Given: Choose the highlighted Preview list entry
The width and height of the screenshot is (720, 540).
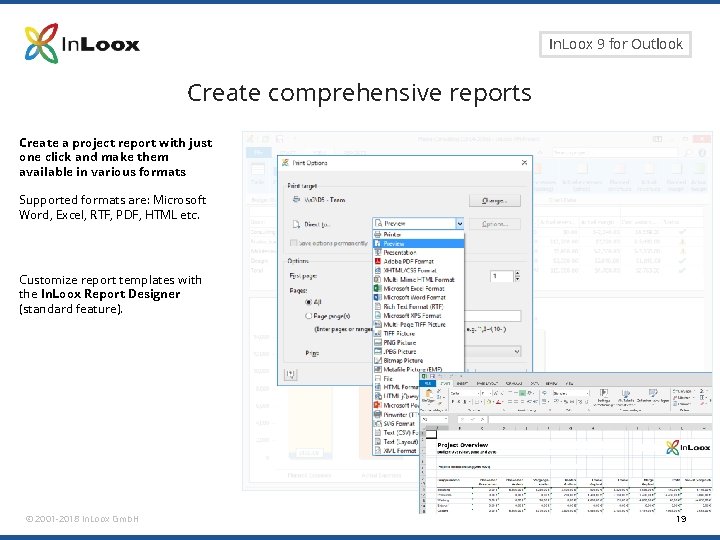Looking at the screenshot, I should coord(418,243).
